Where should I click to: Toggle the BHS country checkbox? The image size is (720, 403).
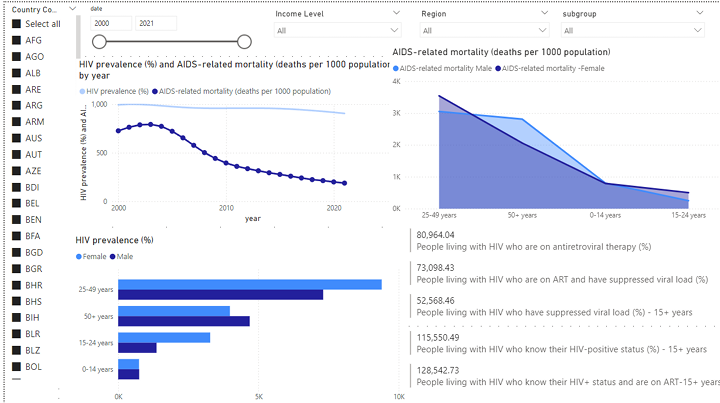(x=17, y=302)
